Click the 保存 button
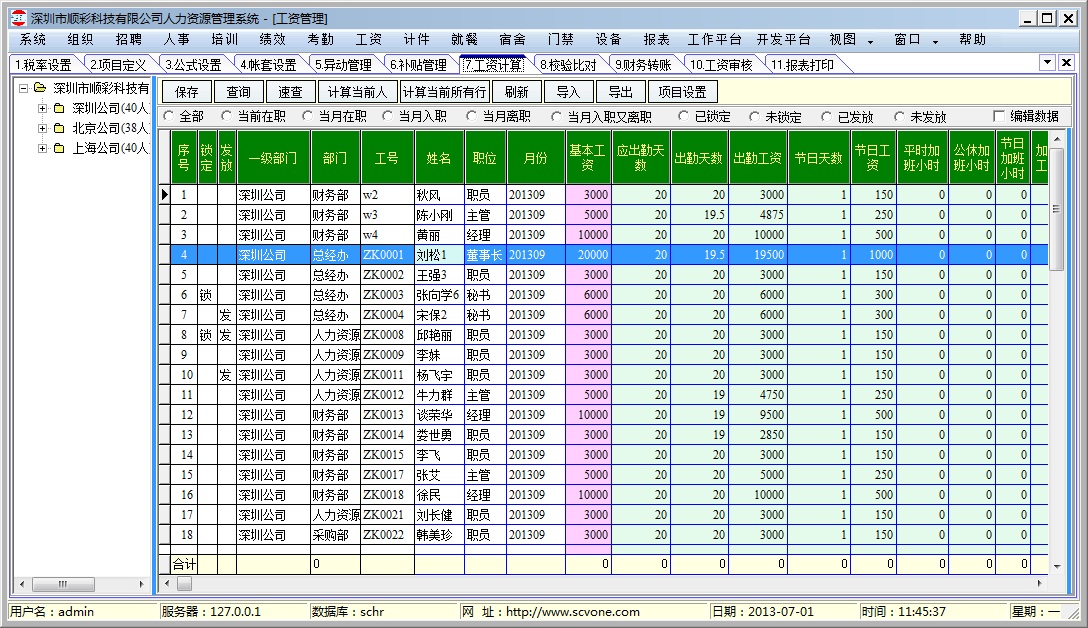Viewport: 1088px width, 628px height. [187, 92]
